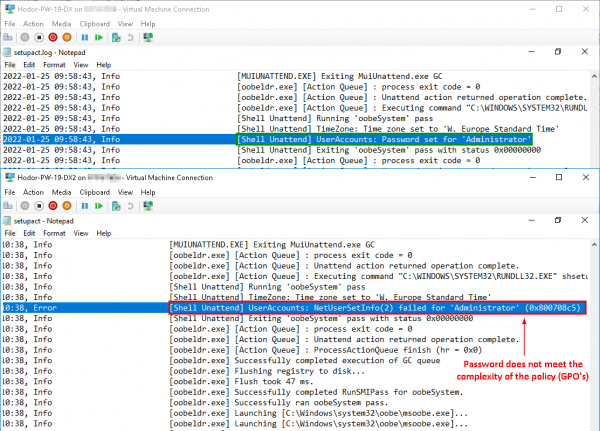The width and height of the screenshot is (600, 431).
Task: Shut down Hodor-PW-19-DX with the red icon
Action: 53,38
